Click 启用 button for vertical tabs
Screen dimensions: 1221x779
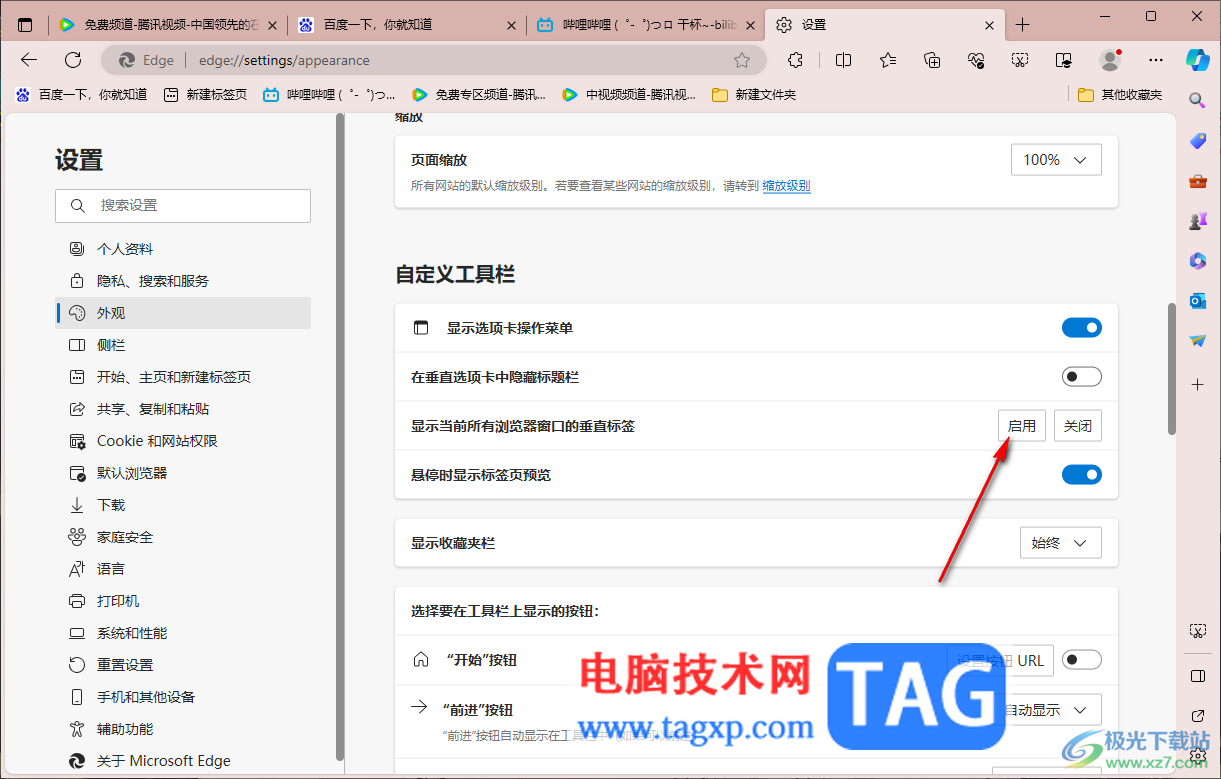click(x=1022, y=426)
